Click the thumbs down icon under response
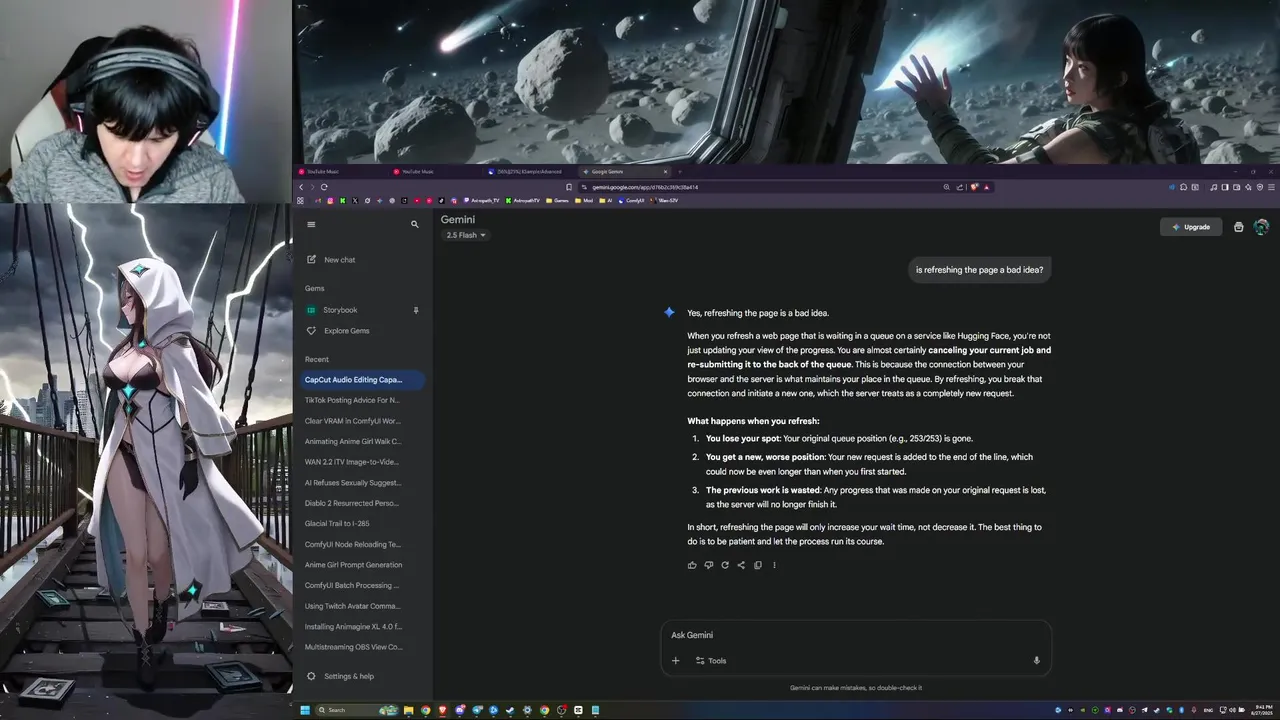 click(x=708, y=565)
